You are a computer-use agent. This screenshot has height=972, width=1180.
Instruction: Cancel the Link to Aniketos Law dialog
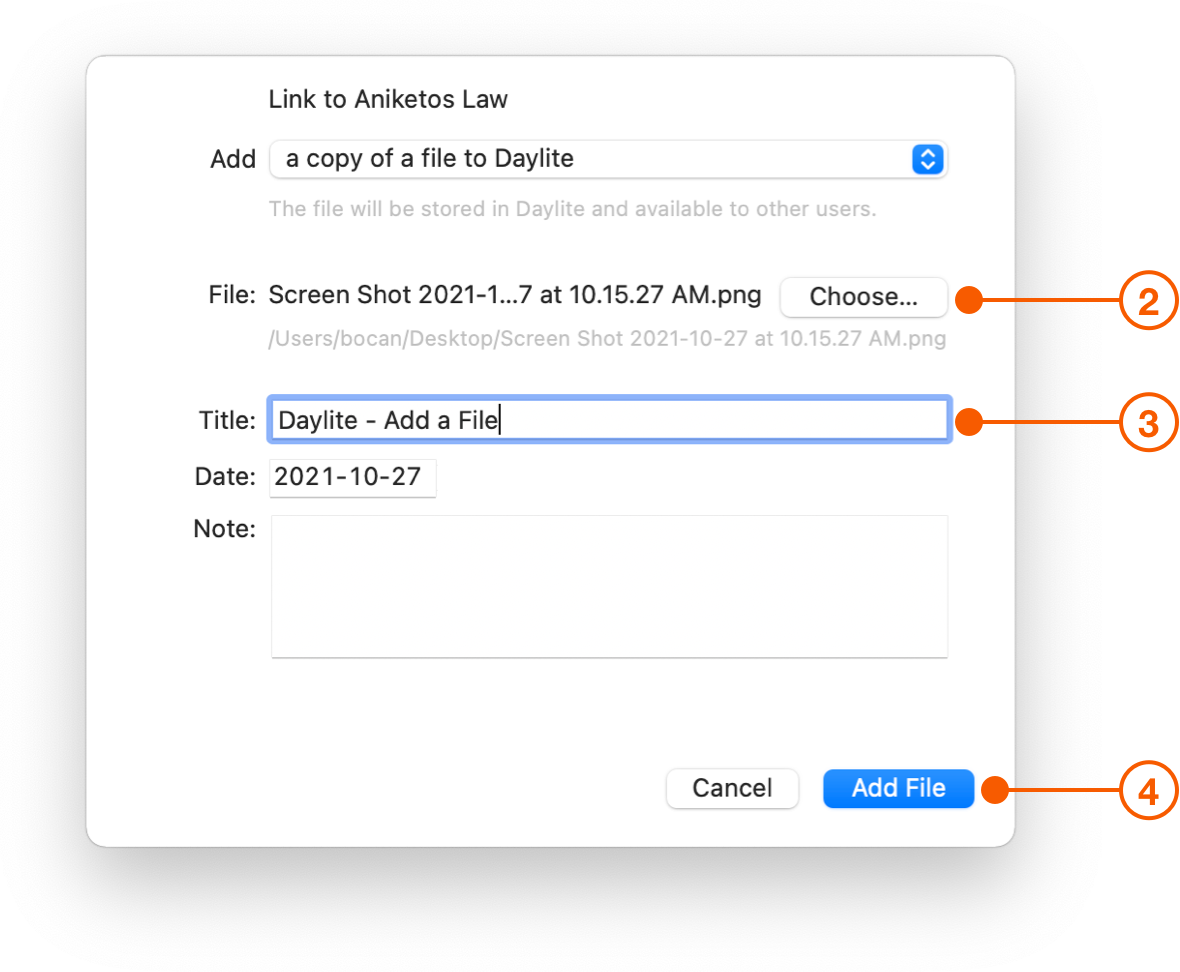pyautogui.click(x=732, y=788)
